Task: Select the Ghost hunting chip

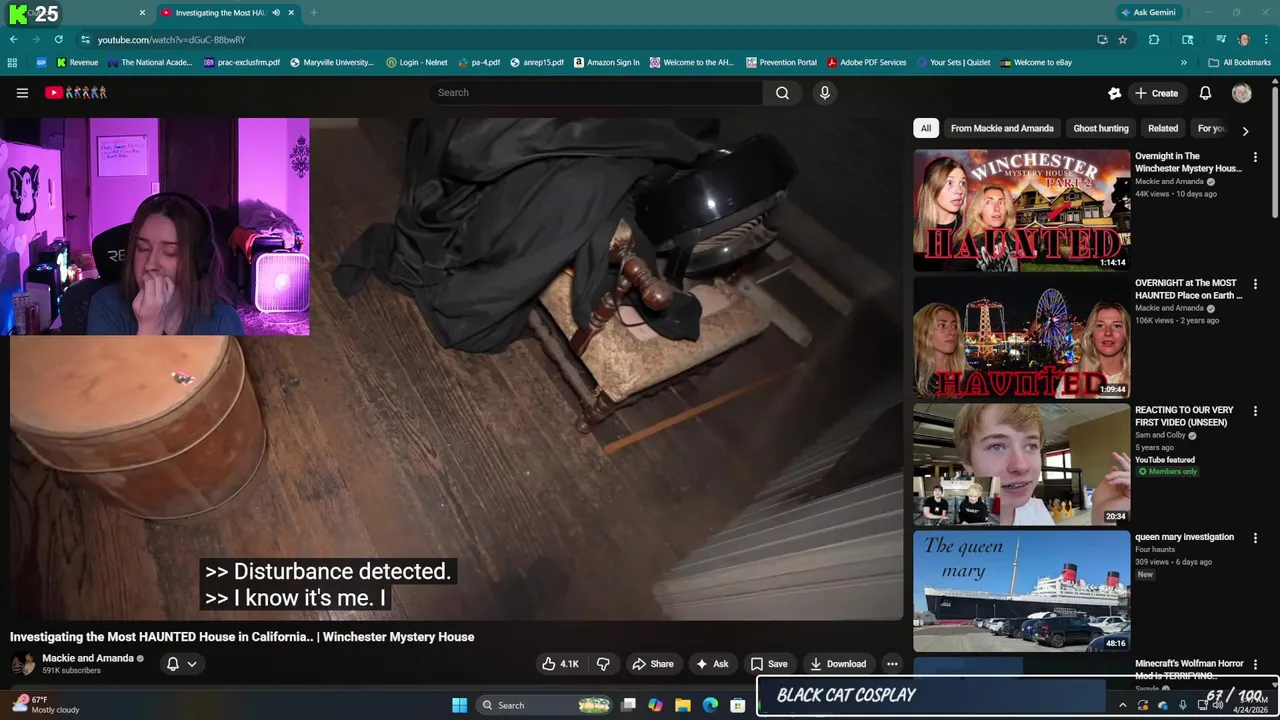Action: click(x=1100, y=128)
